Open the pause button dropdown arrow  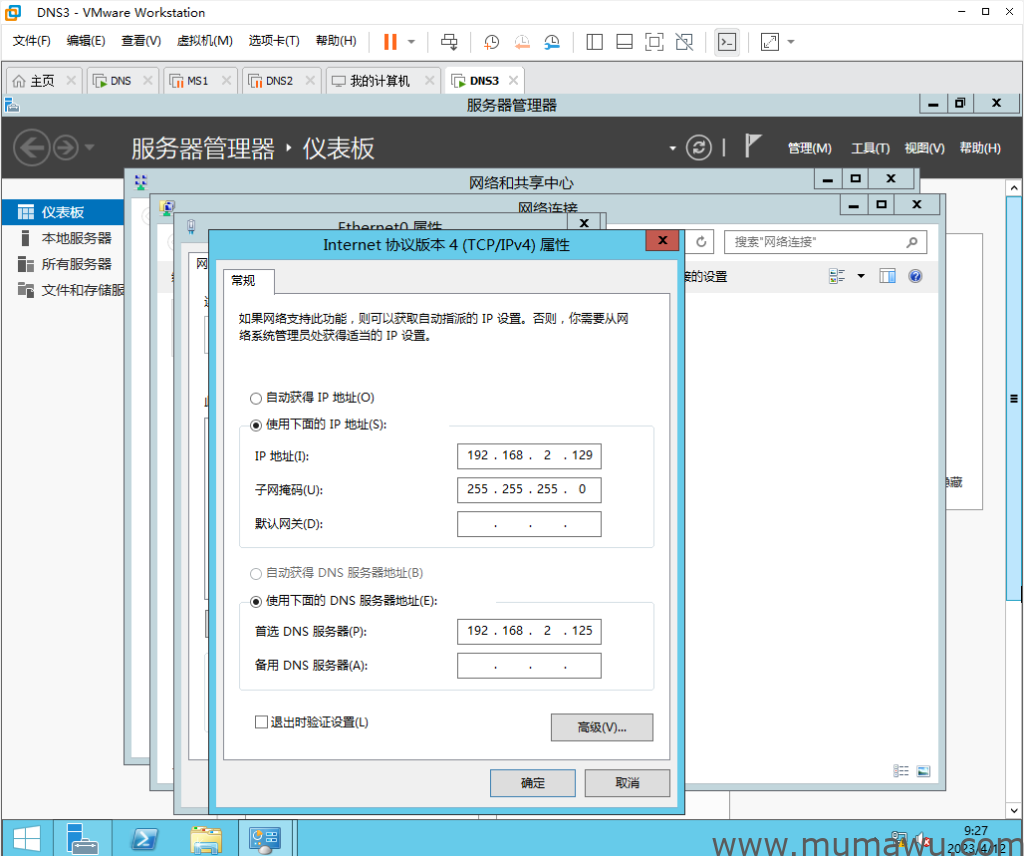click(x=411, y=42)
